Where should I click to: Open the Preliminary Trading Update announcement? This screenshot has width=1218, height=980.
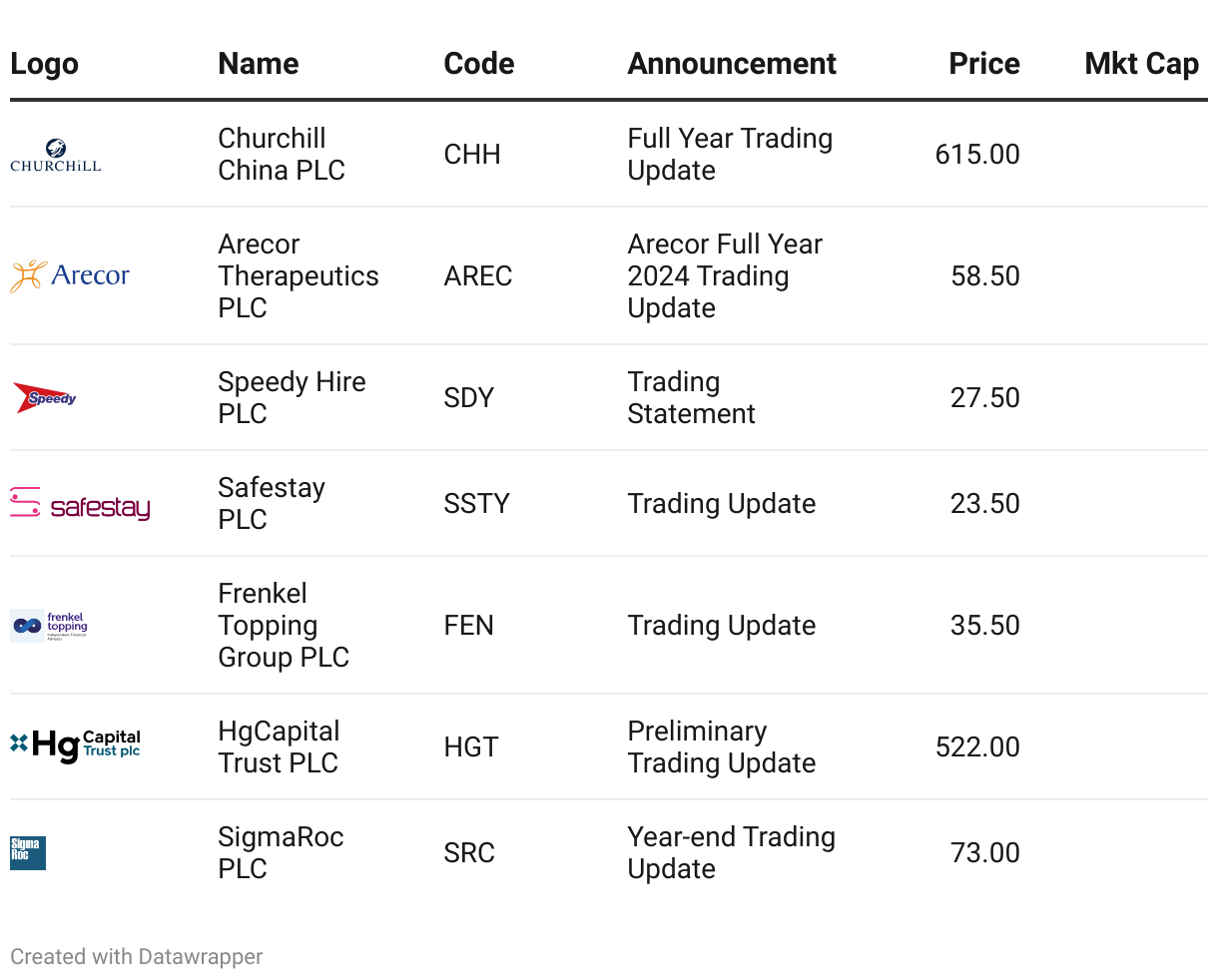tap(722, 747)
